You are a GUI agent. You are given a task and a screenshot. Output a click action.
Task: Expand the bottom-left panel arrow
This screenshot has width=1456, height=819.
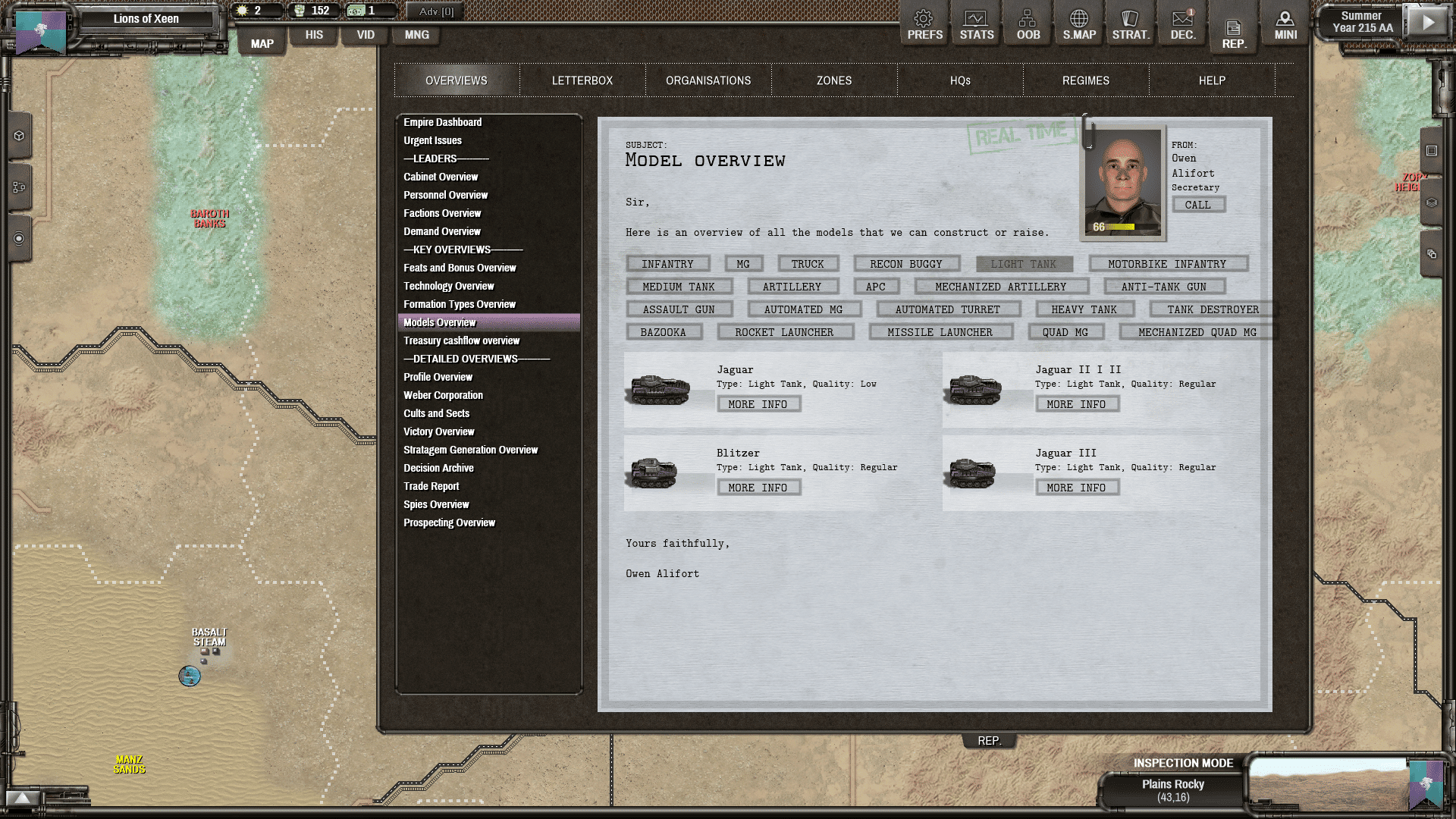pos(23,798)
